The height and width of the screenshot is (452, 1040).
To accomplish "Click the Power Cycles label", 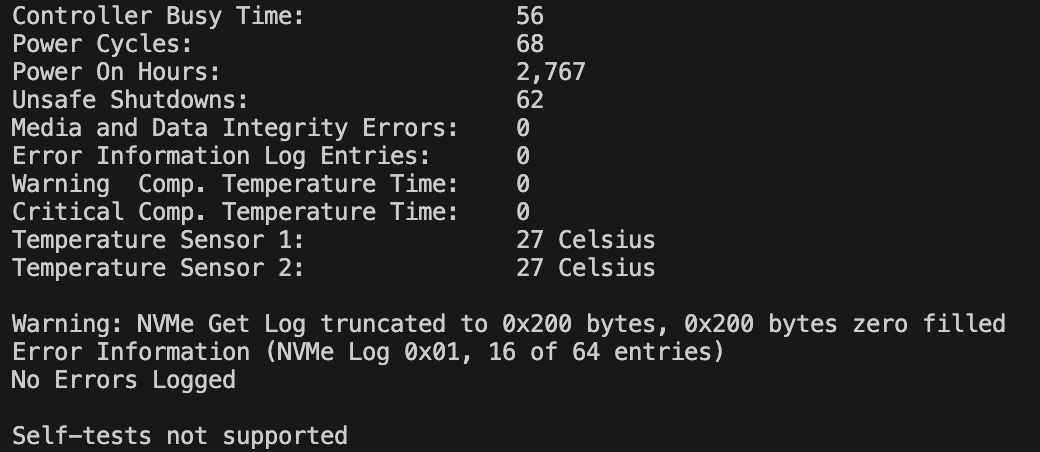I will [102, 44].
